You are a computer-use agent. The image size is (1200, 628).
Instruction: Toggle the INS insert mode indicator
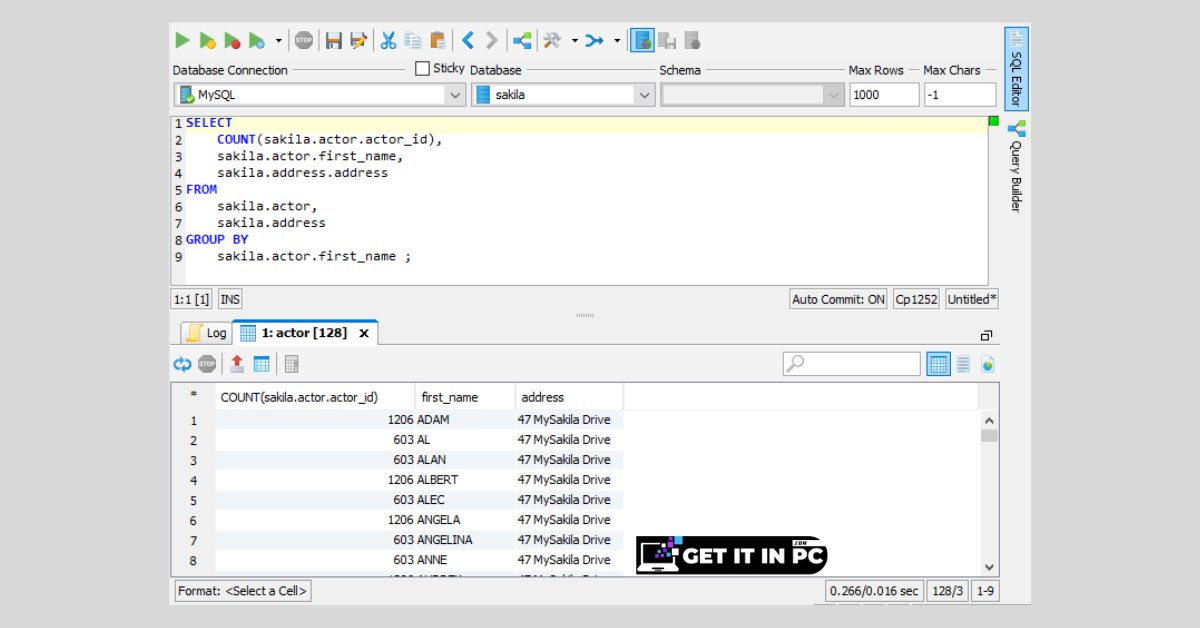(230, 299)
